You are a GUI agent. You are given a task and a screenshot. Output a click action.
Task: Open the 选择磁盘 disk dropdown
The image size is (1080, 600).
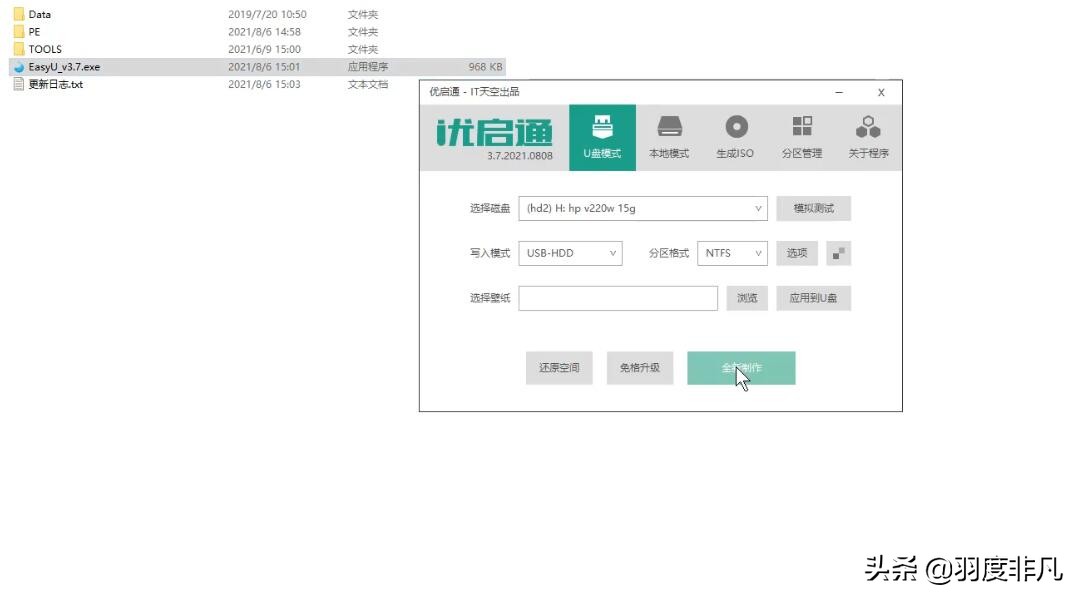pos(642,208)
